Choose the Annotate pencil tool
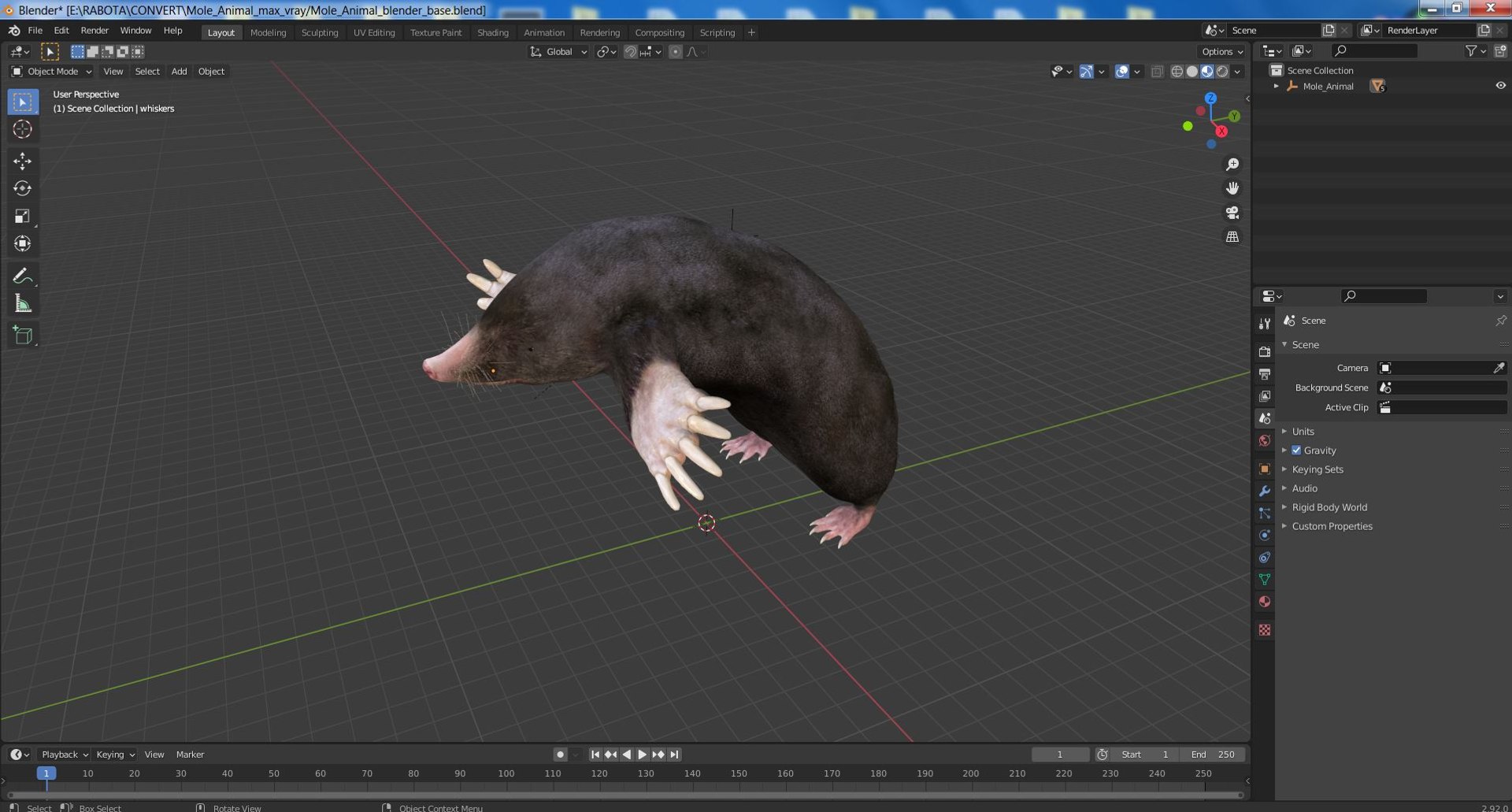Image resolution: width=1512 pixels, height=812 pixels. pyautogui.click(x=22, y=276)
